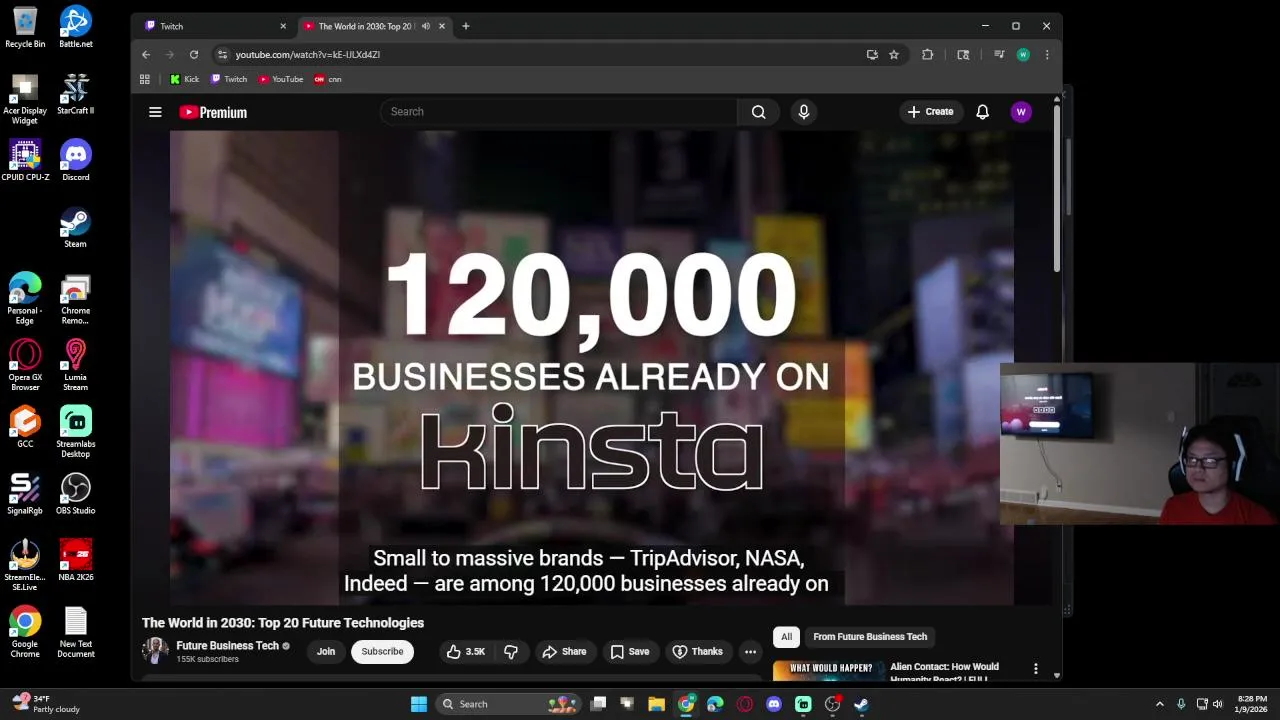Click the Thanks button
The height and width of the screenshot is (720, 1280).
point(697,652)
